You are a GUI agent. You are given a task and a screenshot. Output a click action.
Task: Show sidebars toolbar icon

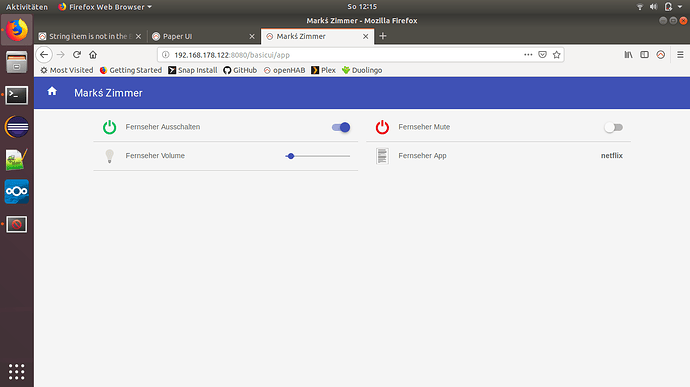pyautogui.click(x=645, y=55)
